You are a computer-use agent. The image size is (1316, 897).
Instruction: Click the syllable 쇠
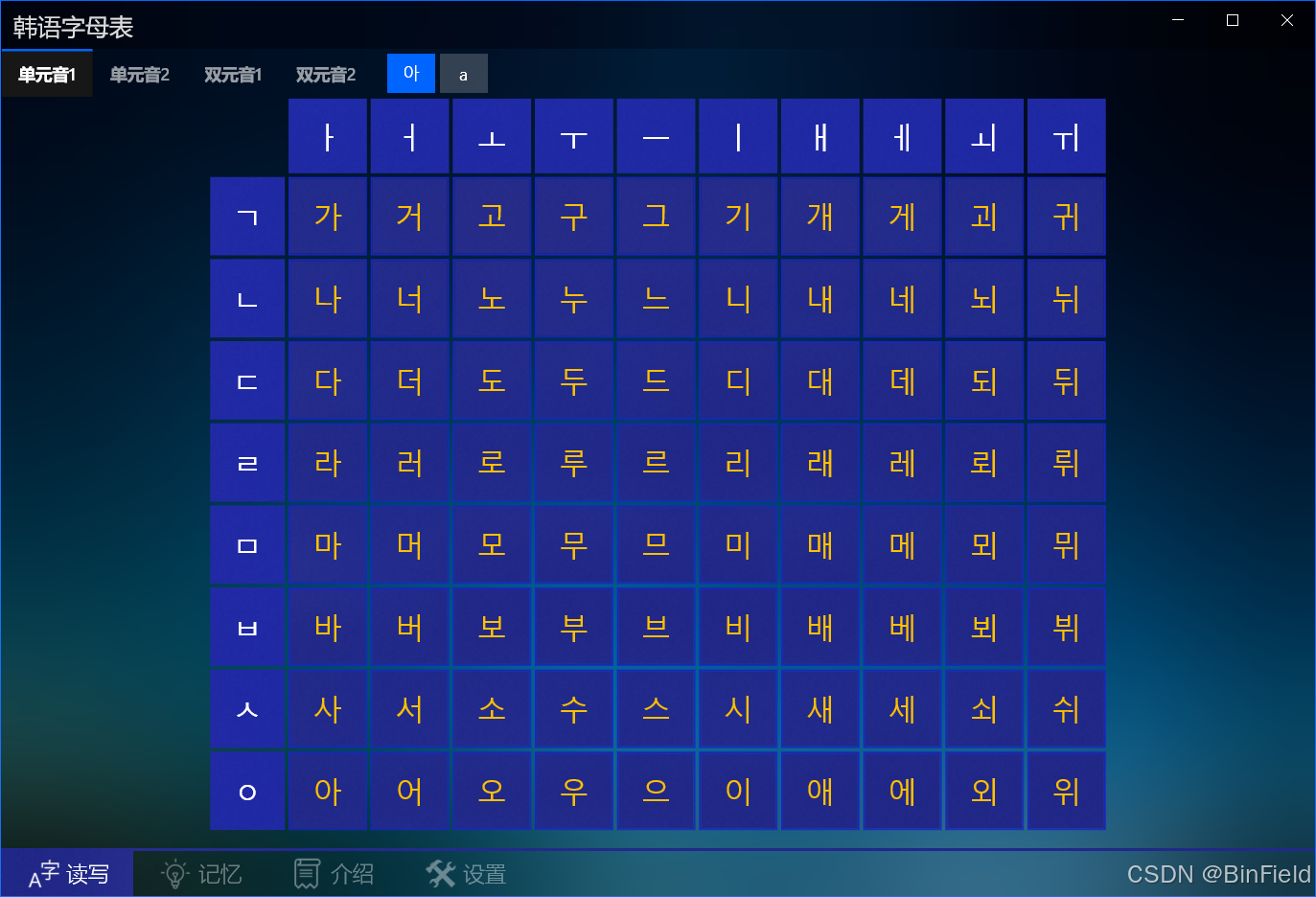(x=984, y=709)
